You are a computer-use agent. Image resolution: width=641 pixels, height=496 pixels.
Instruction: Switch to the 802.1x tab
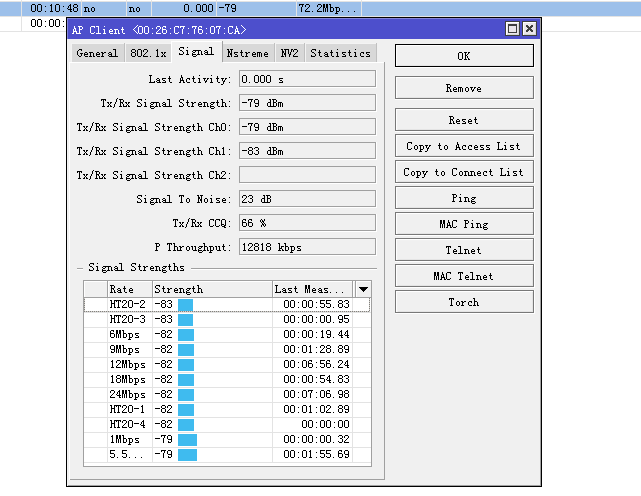[x=148, y=54]
